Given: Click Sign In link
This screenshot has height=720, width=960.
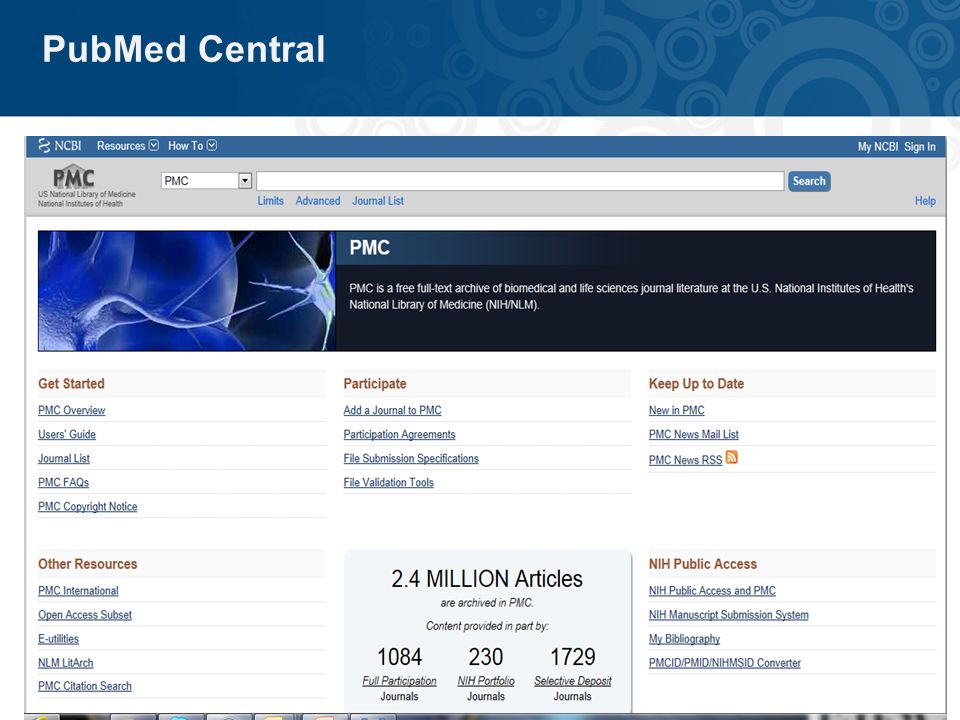Looking at the screenshot, I should [x=920, y=147].
